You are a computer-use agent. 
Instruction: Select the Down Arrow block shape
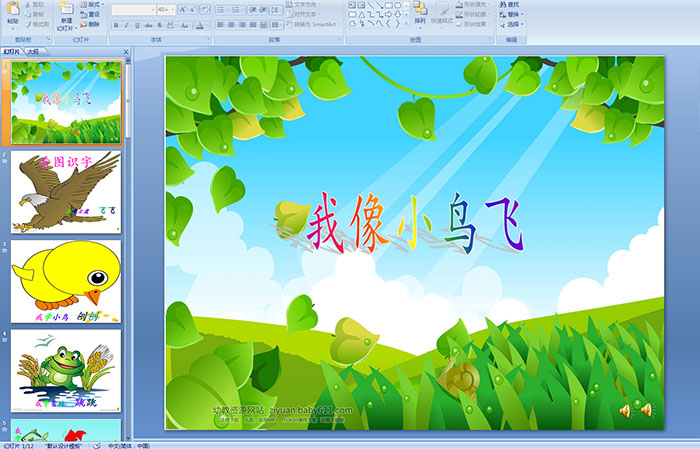point(397,15)
